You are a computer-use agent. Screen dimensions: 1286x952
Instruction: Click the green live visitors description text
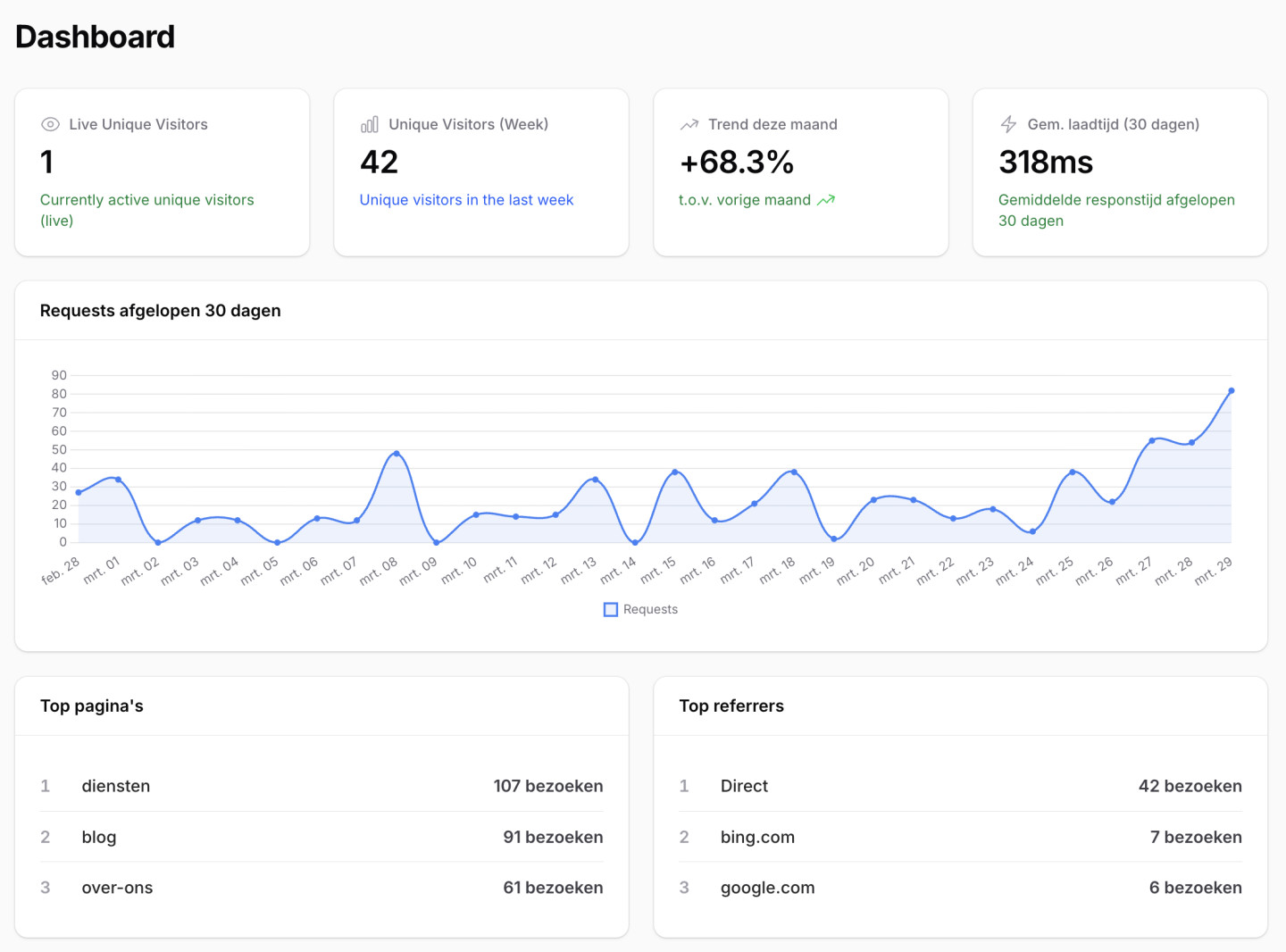146,210
